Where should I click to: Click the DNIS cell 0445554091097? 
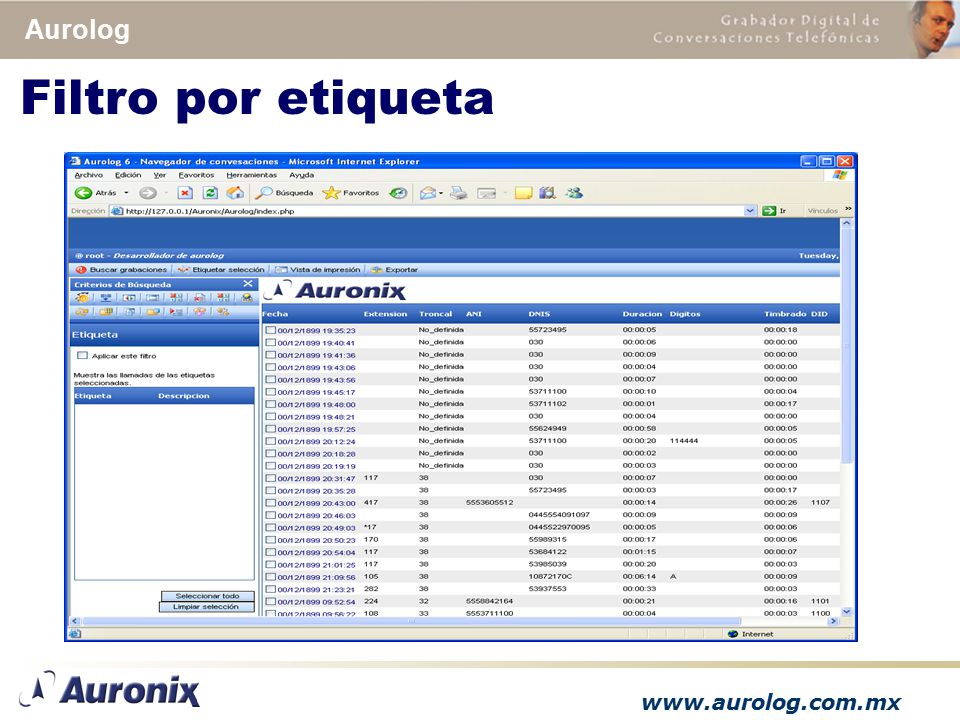tap(559, 515)
